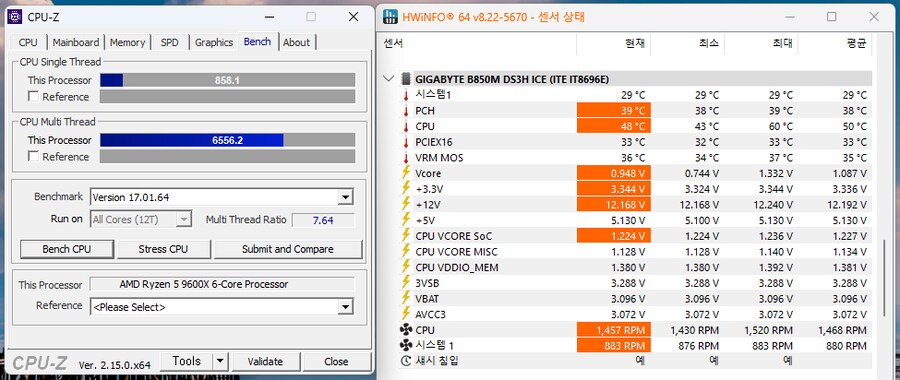Click the HWiNFO app icon in title bar
Viewport: 900px width, 380px height.
(390, 17)
